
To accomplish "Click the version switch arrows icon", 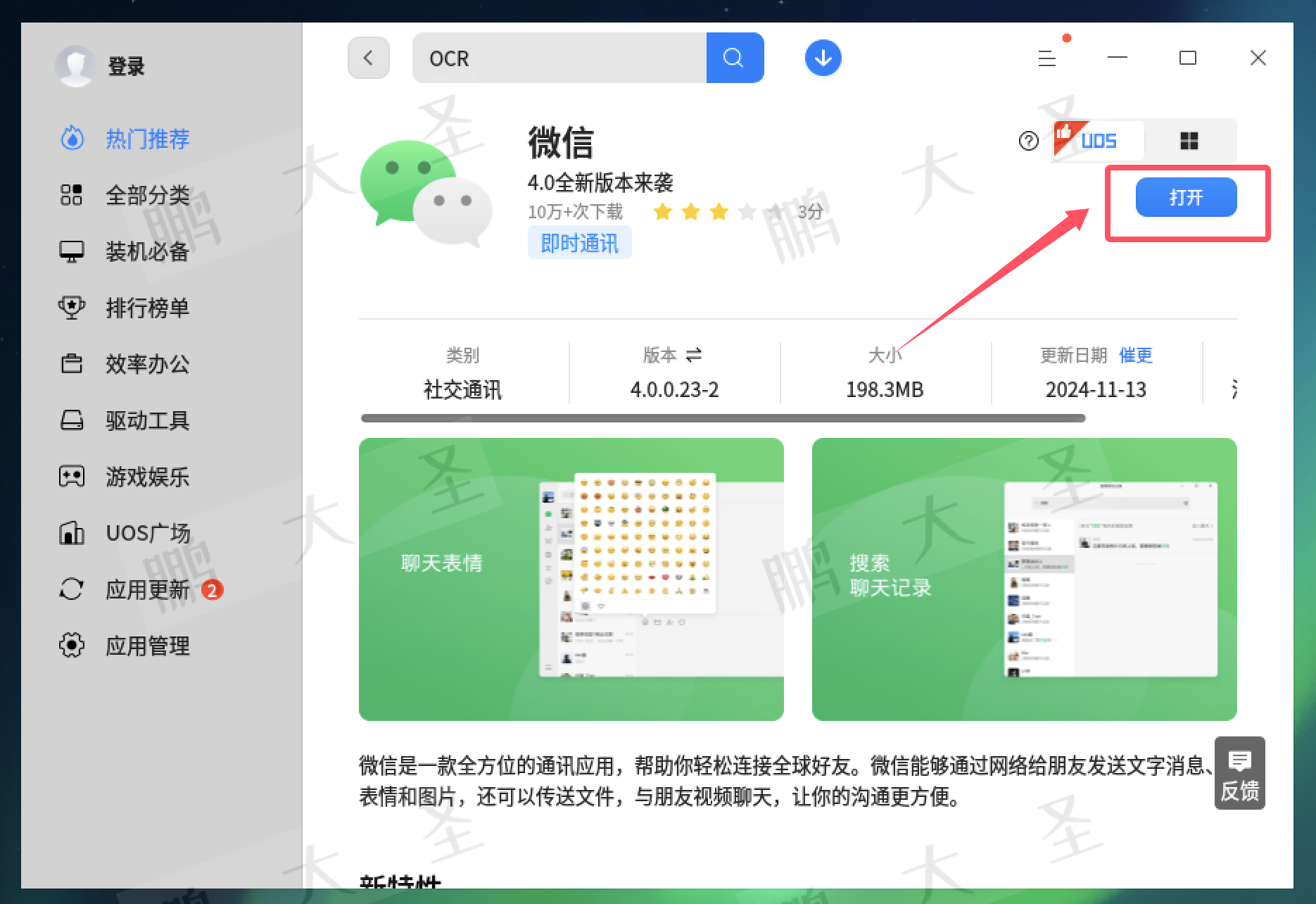I will coord(694,355).
